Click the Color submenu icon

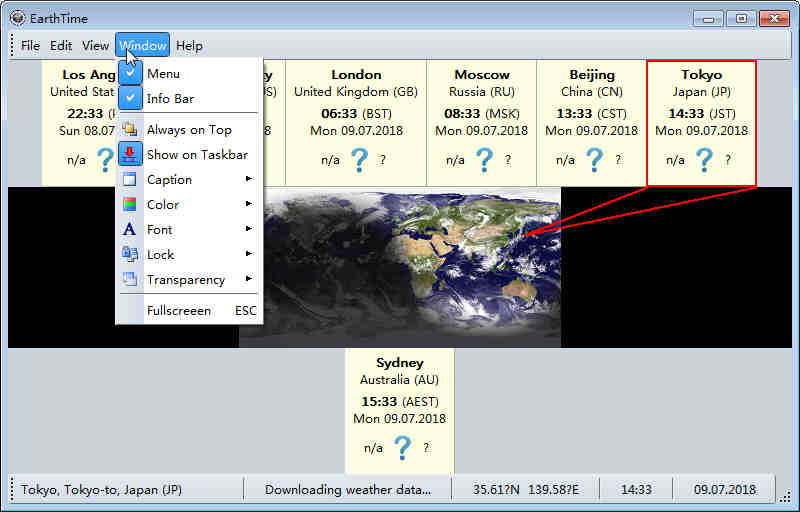point(130,204)
